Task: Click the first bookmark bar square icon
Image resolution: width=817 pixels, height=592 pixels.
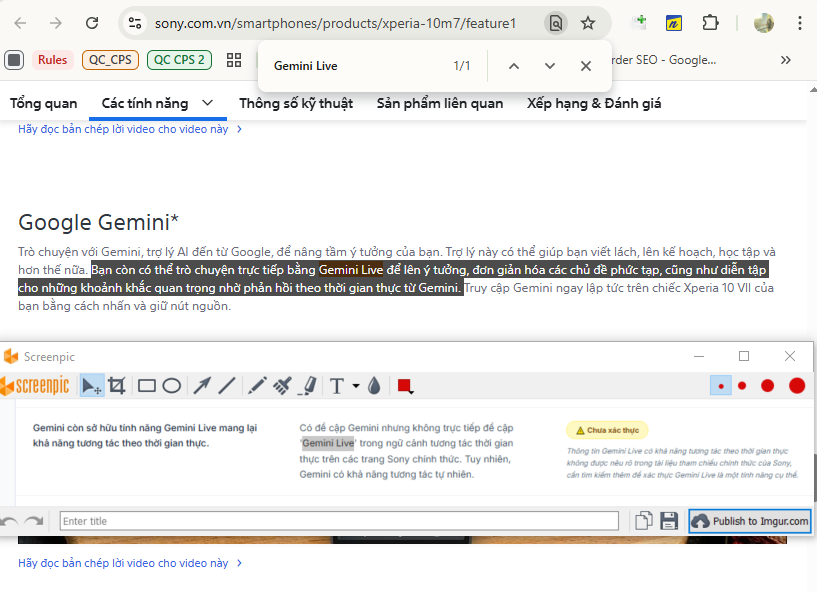Action: pos(14,60)
